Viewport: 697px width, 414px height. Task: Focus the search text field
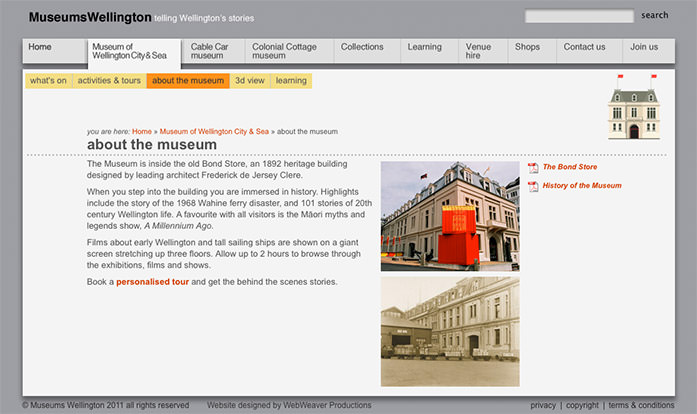coord(579,16)
